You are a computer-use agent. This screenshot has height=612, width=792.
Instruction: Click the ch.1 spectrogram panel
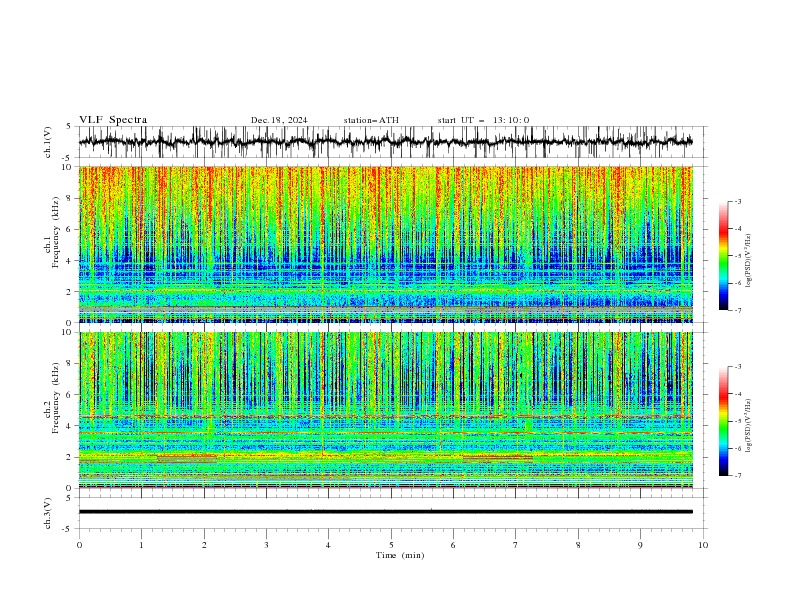pos(385,244)
